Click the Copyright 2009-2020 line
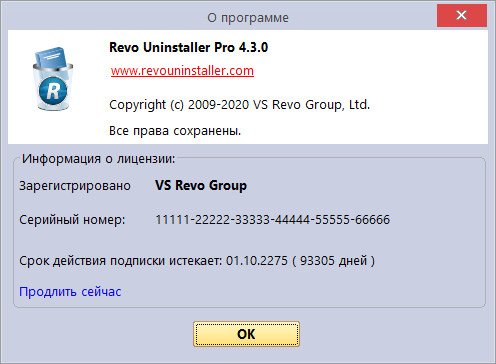The width and height of the screenshot is (496, 364). (x=240, y=105)
